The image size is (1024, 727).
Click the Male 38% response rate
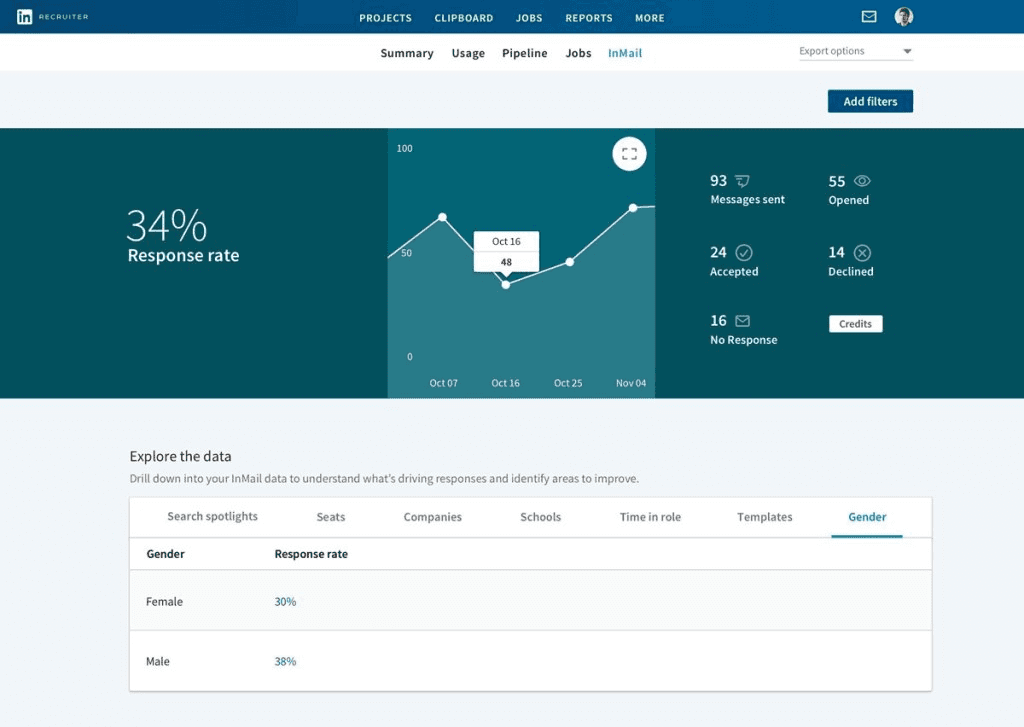(x=285, y=661)
